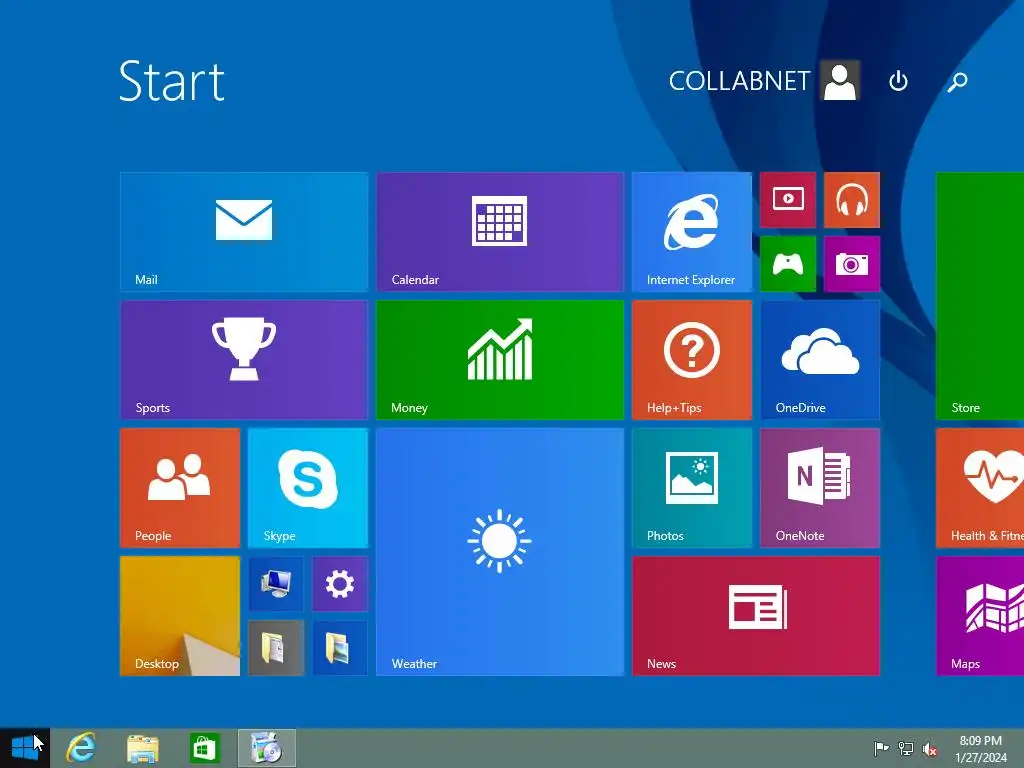
Task: Open the Pictures folder small tile
Action: pos(340,647)
